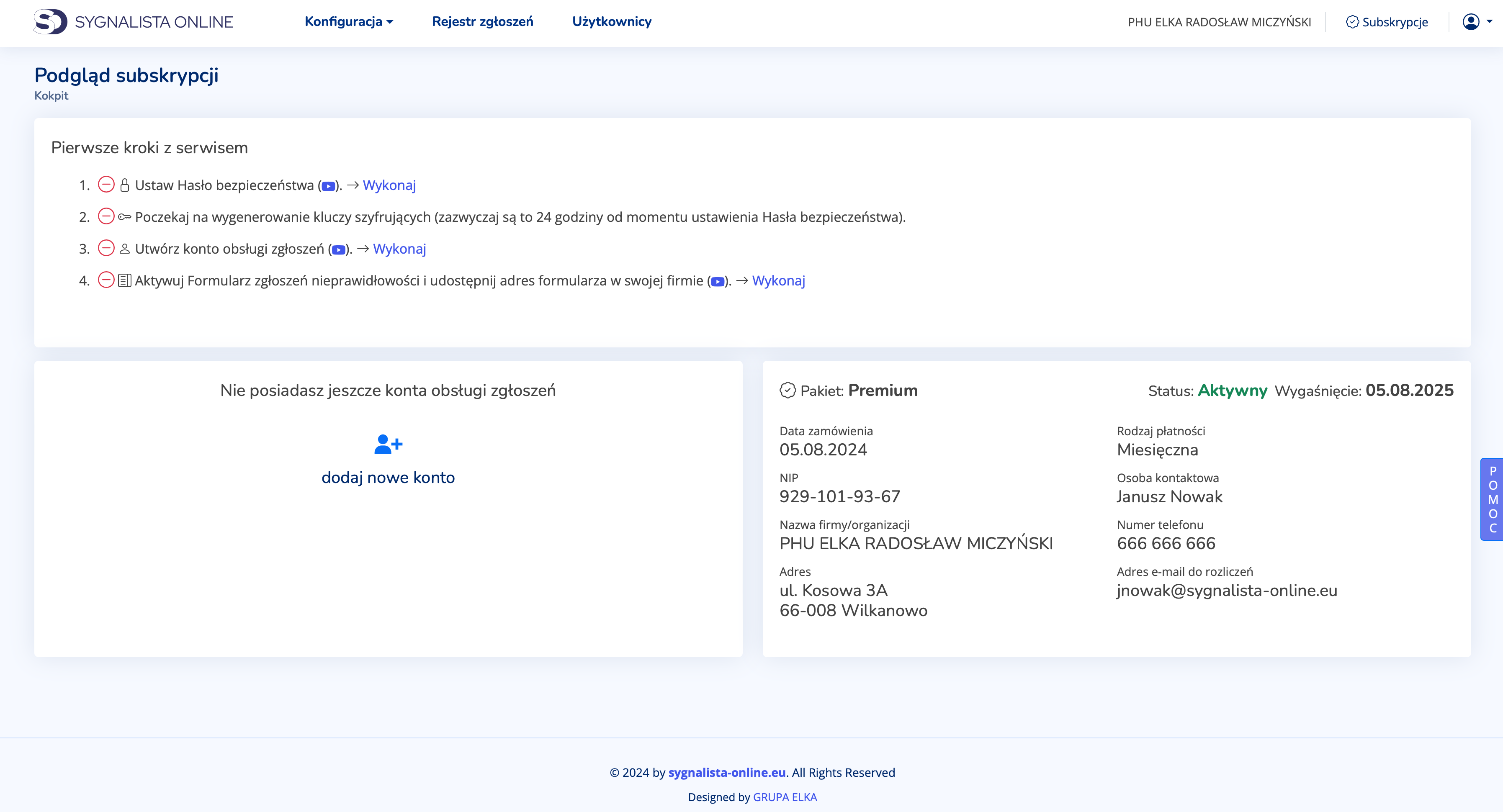Click the Kokpit breadcrumb
This screenshot has height=812, width=1503.
[51, 96]
